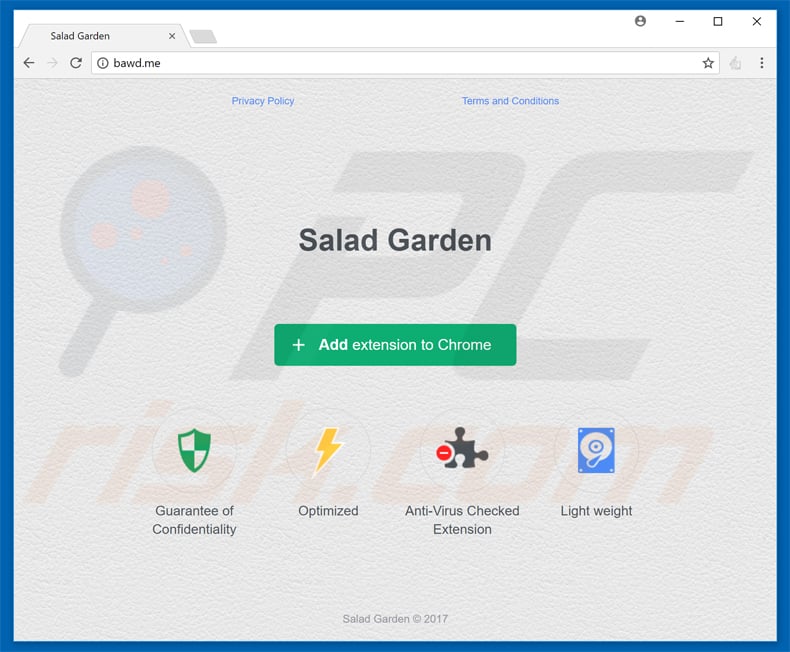Screen dimensions: 790x652
Task: Click the green shield confidentiality icon
Action: click(x=194, y=450)
